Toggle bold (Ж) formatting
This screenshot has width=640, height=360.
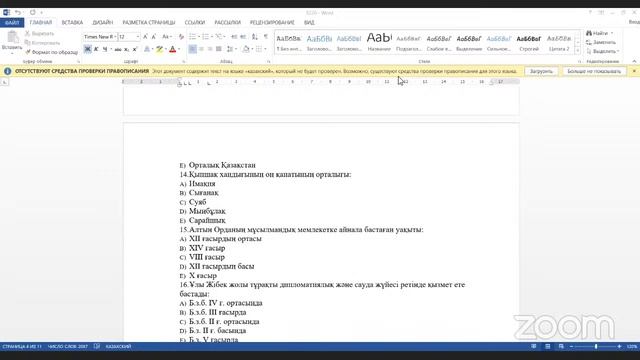pos(87,49)
